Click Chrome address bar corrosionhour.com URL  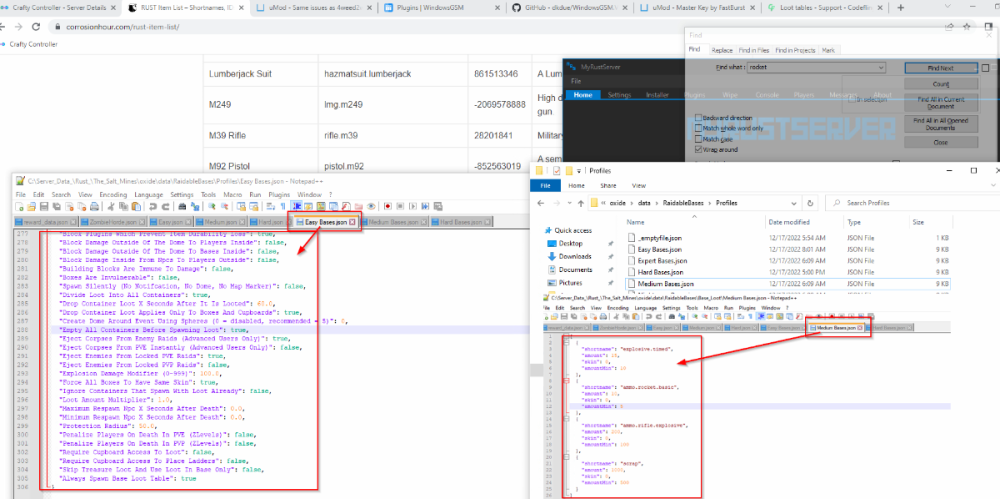tap(124, 27)
